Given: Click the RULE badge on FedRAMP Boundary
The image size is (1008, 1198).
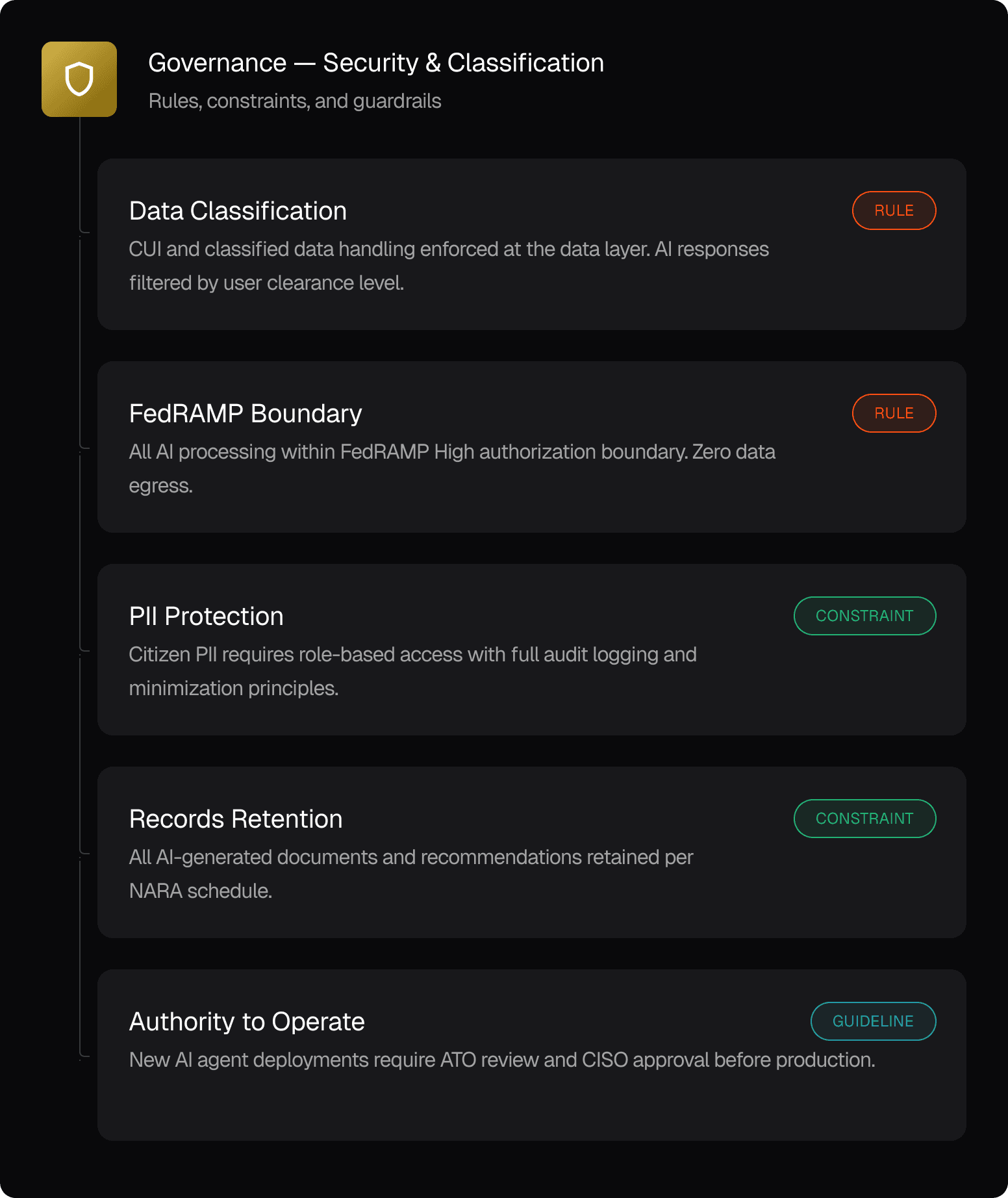Looking at the screenshot, I should coord(894,413).
